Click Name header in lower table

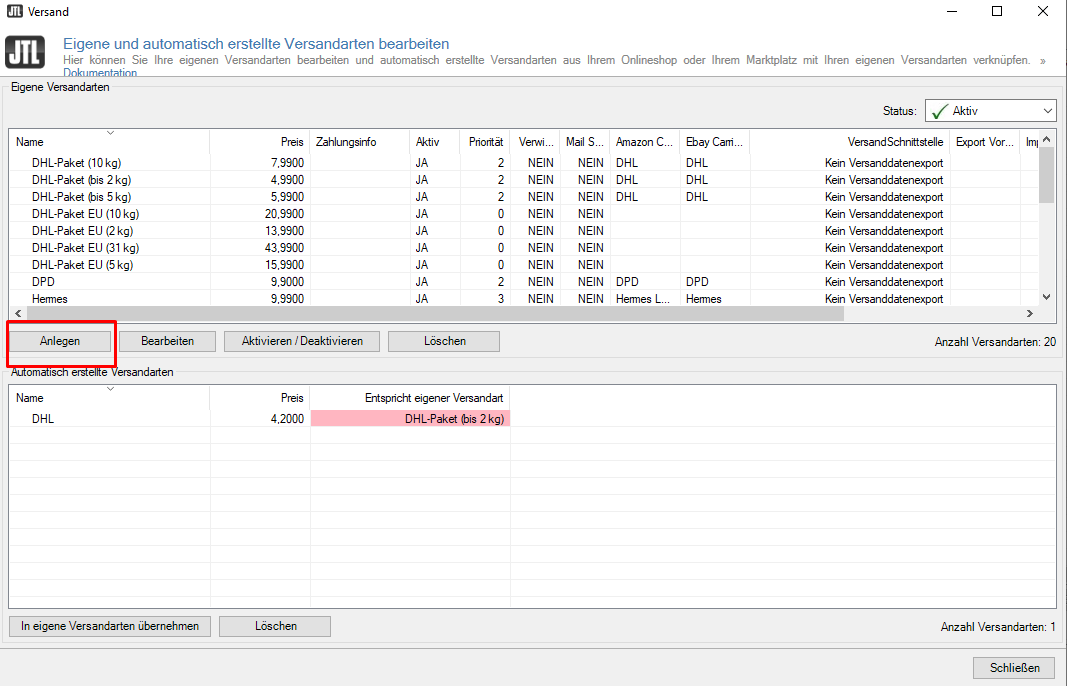pyautogui.click(x=110, y=397)
